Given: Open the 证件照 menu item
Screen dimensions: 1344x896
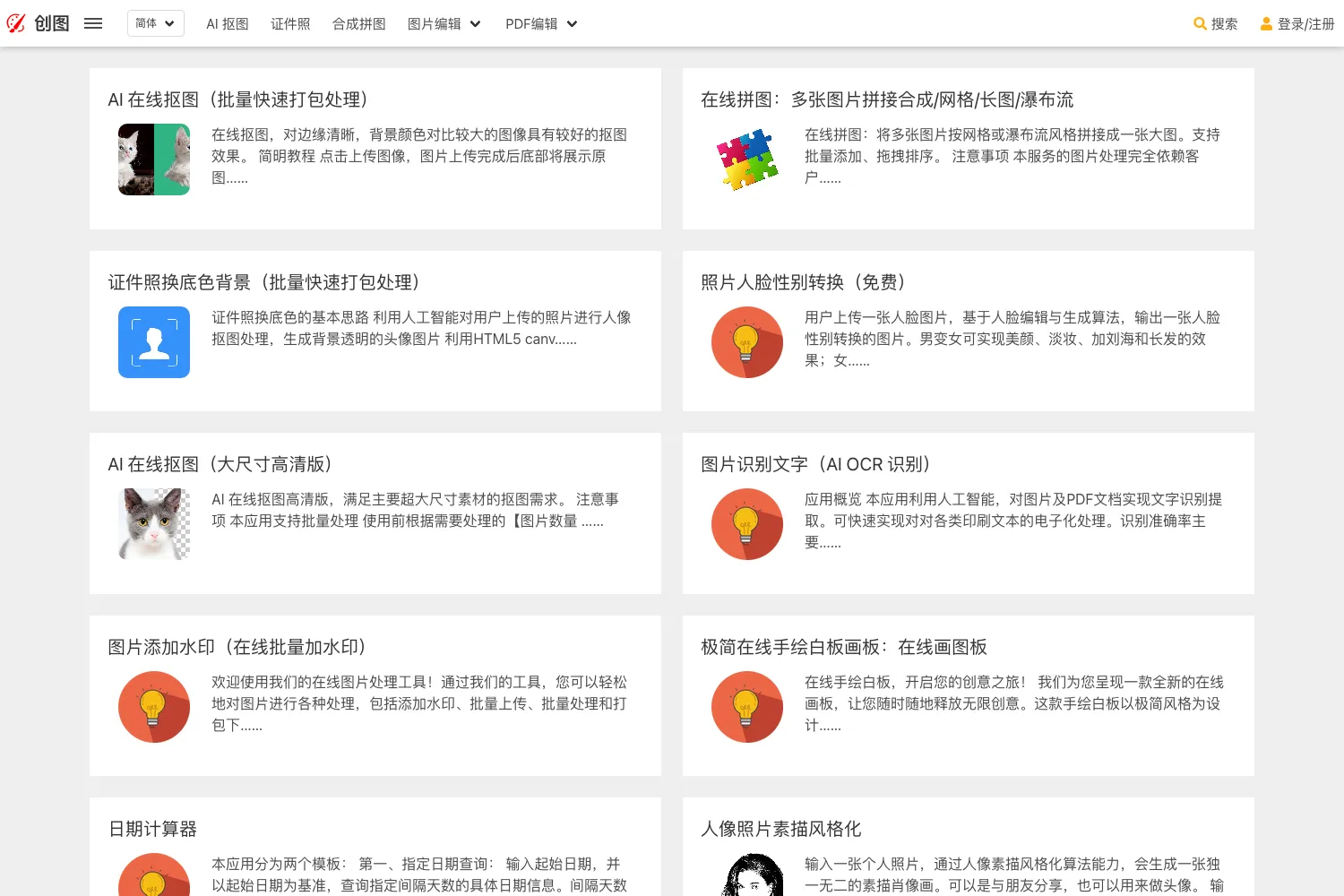Looking at the screenshot, I should 290,24.
